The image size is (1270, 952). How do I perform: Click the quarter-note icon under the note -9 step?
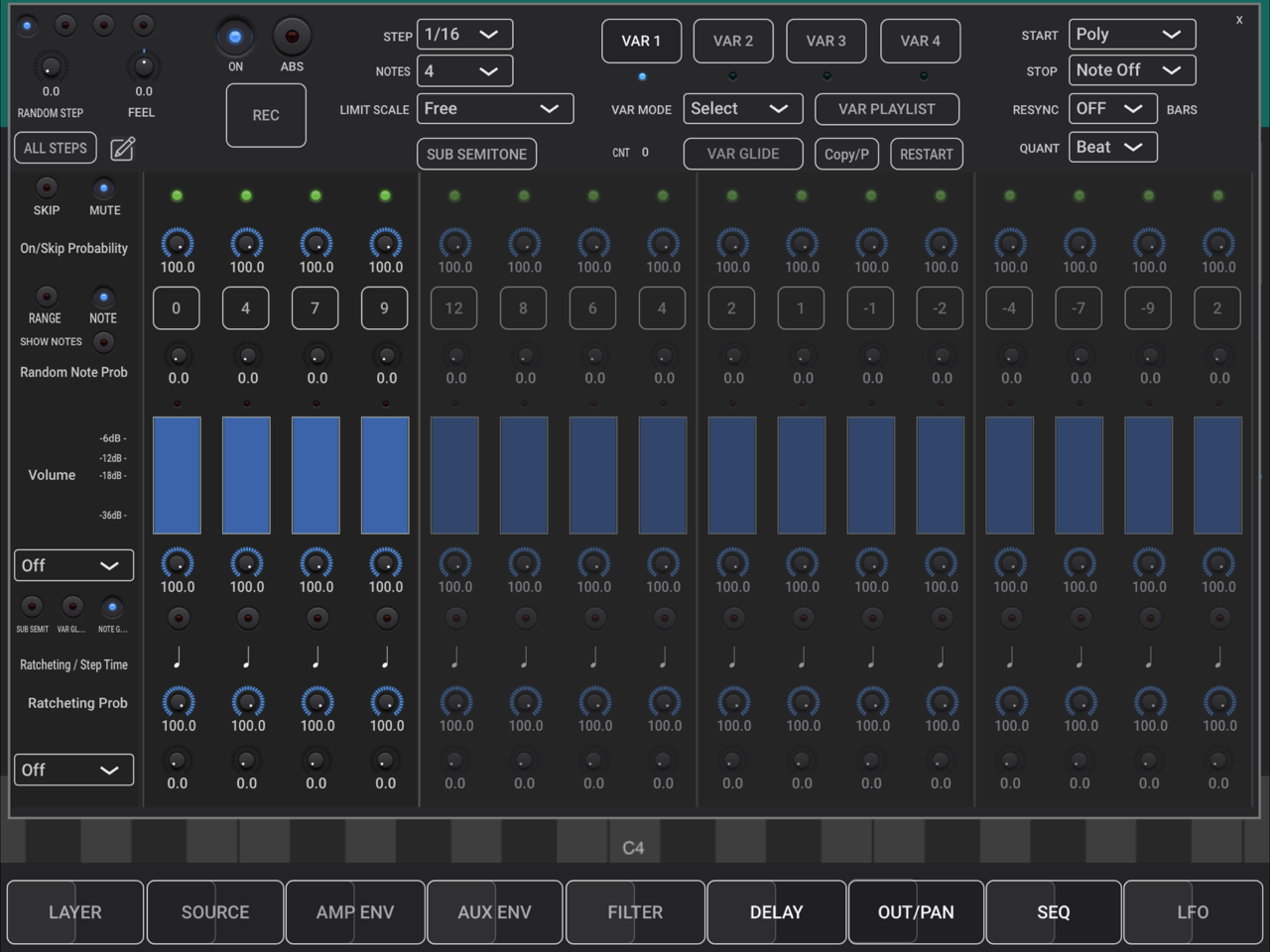(1150, 656)
